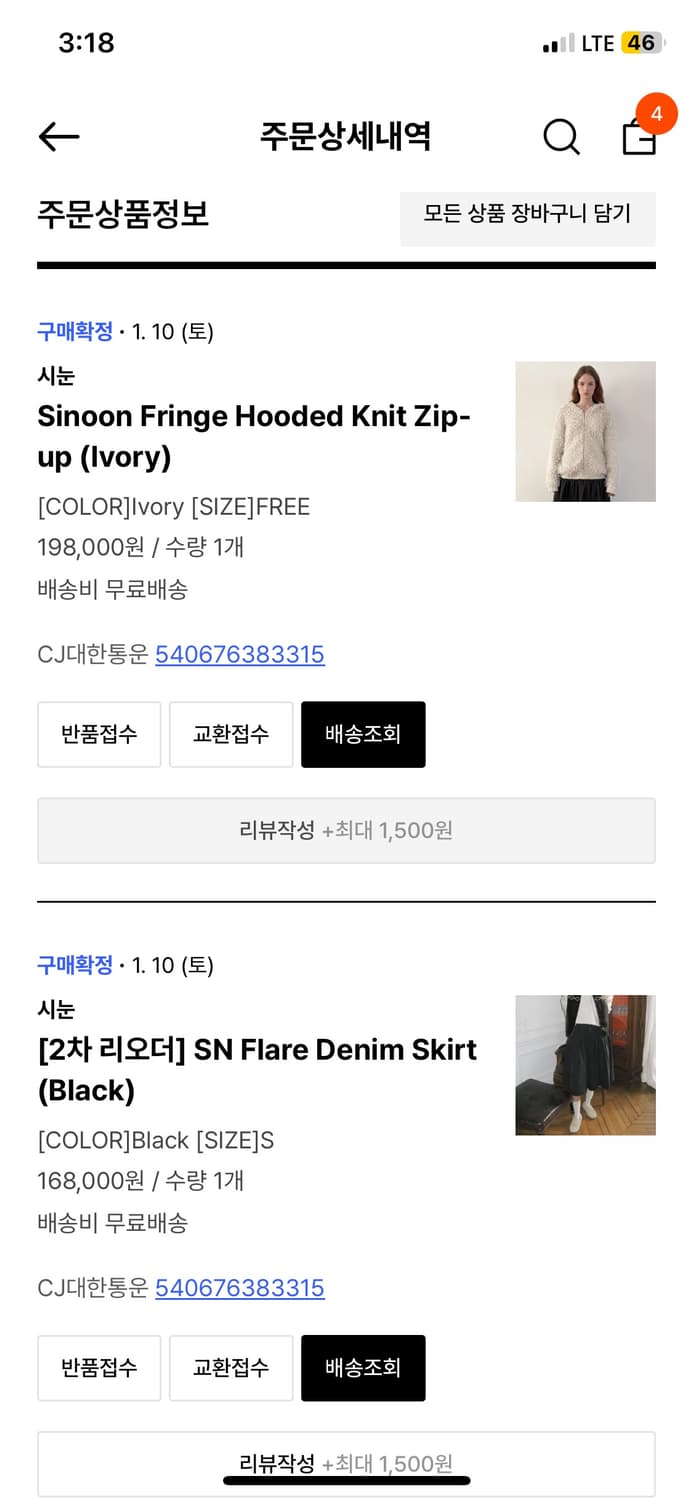The width and height of the screenshot is (693, 1500).
Task: Open Sinoon Fringe Hooded Knit thumbnail
Action: click(x=585, y=431)
